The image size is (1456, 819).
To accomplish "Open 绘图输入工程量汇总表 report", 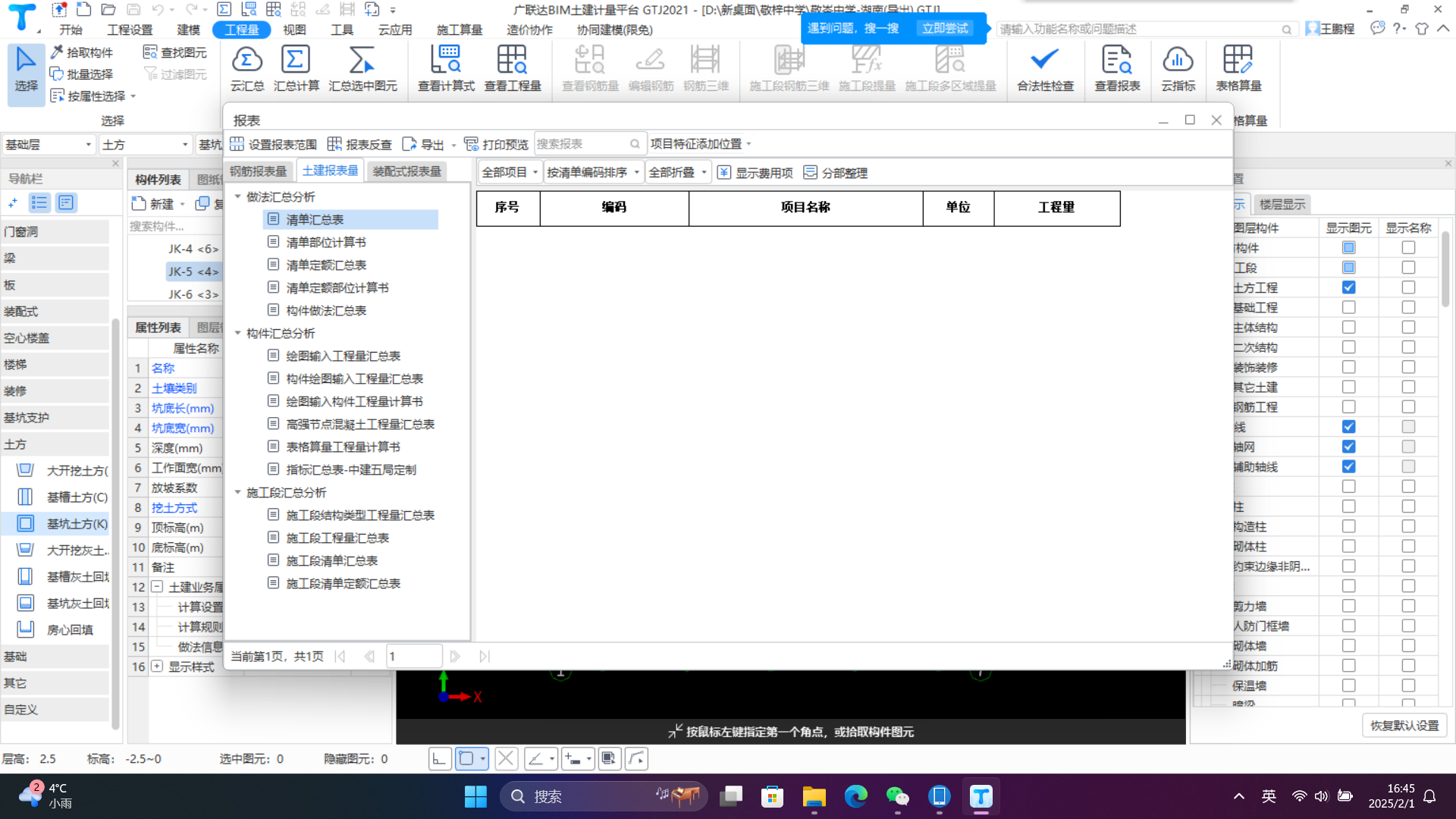I will pyautogui.click(x=343, y=356).
